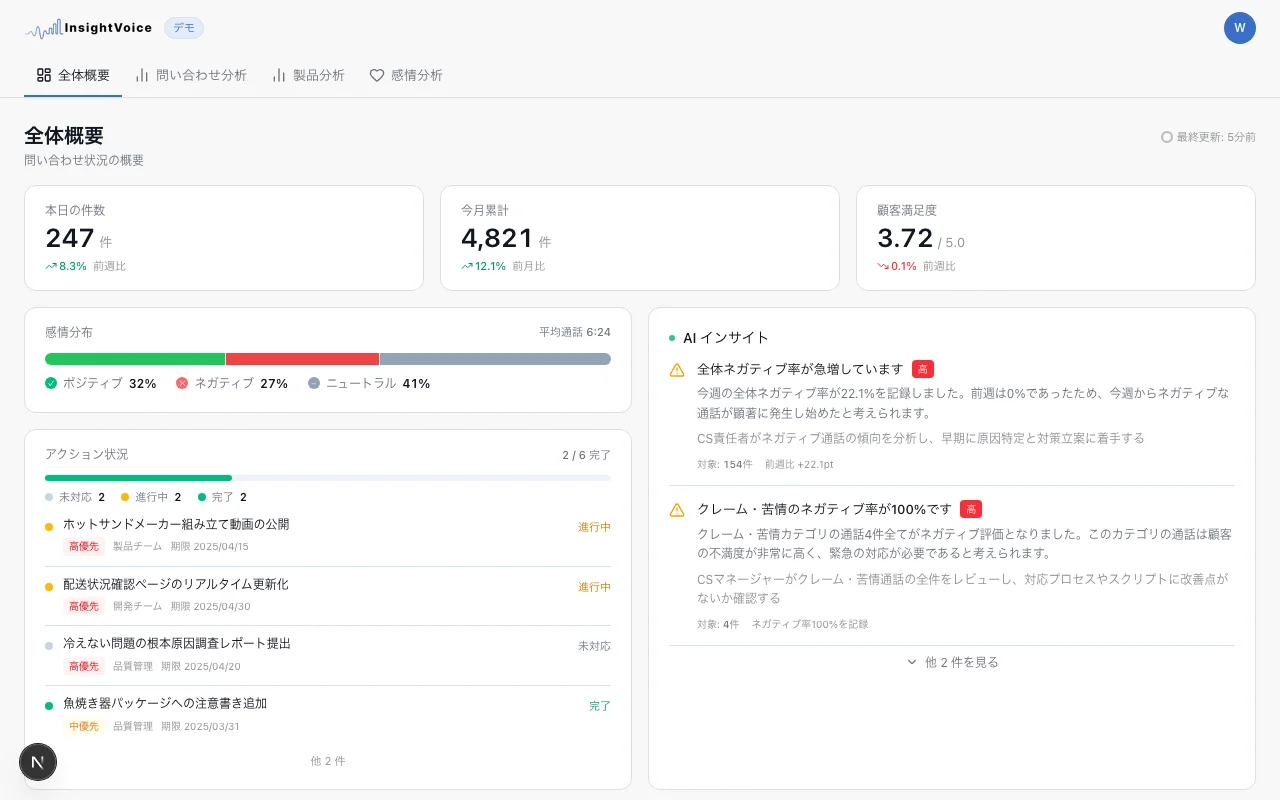Click the grey neutral sentiment bar segment
Image resolution: width=1280 pixels, height=800 pixels.
pos(495,359)
